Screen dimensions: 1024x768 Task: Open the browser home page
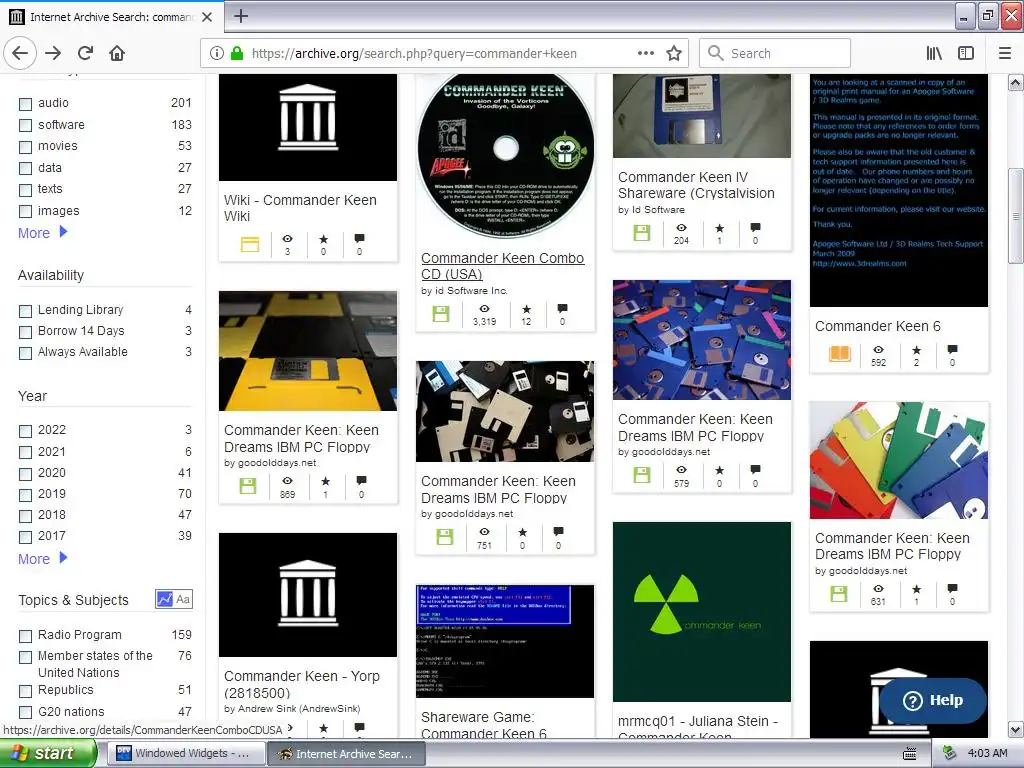click(117, 53)
